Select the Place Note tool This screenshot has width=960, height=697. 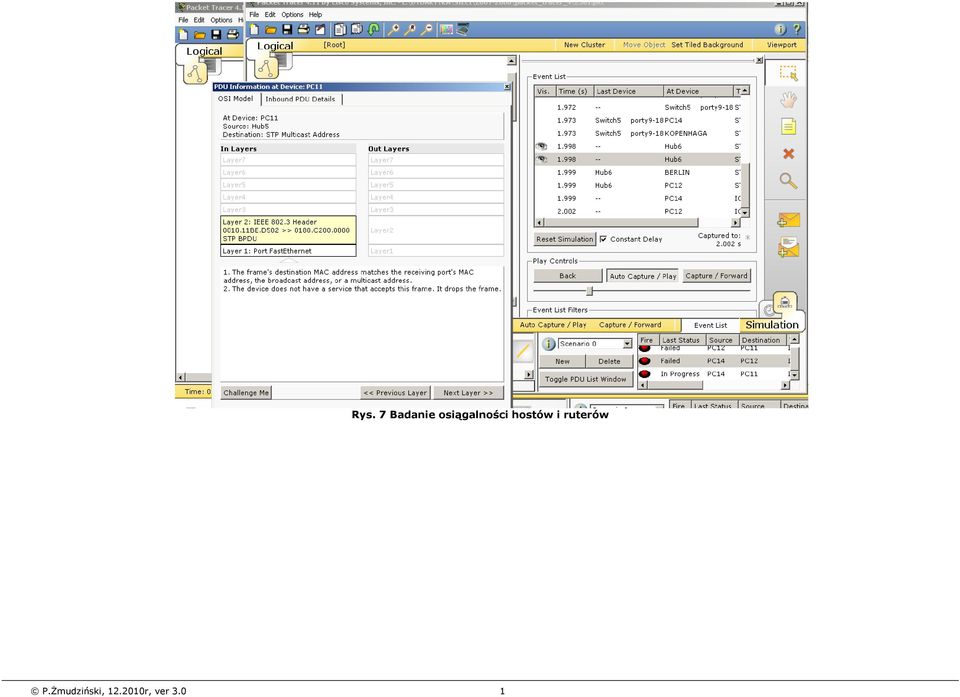pos(789,127)
